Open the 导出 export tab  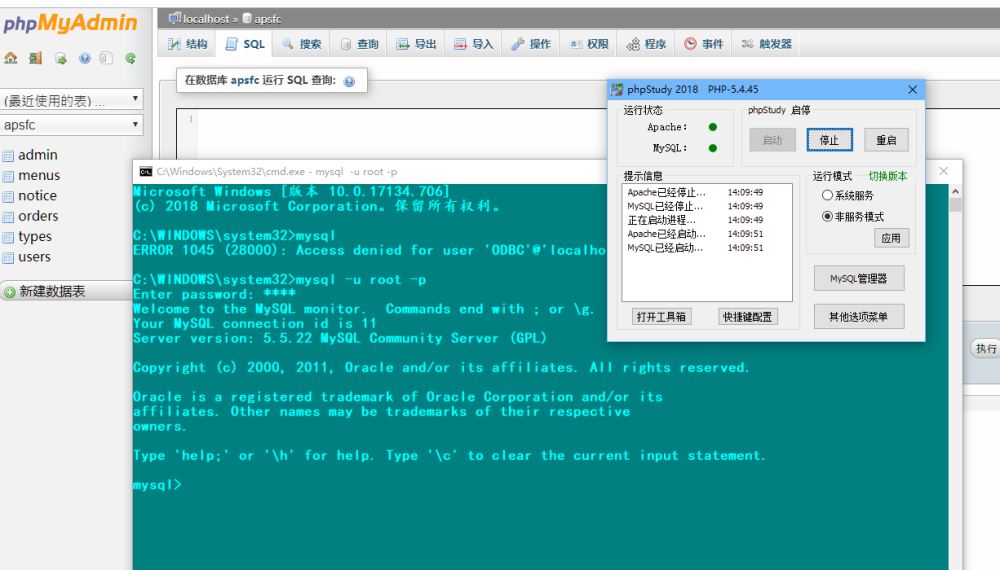pyautogui.click(x=416, y=44)
